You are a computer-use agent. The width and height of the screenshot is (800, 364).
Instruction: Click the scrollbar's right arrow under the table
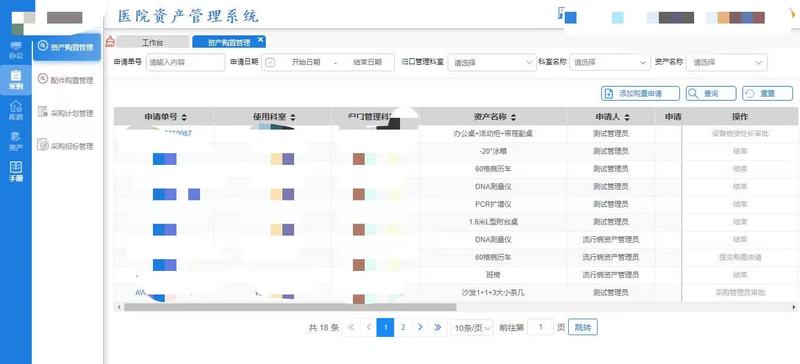(x=794, y=307)
